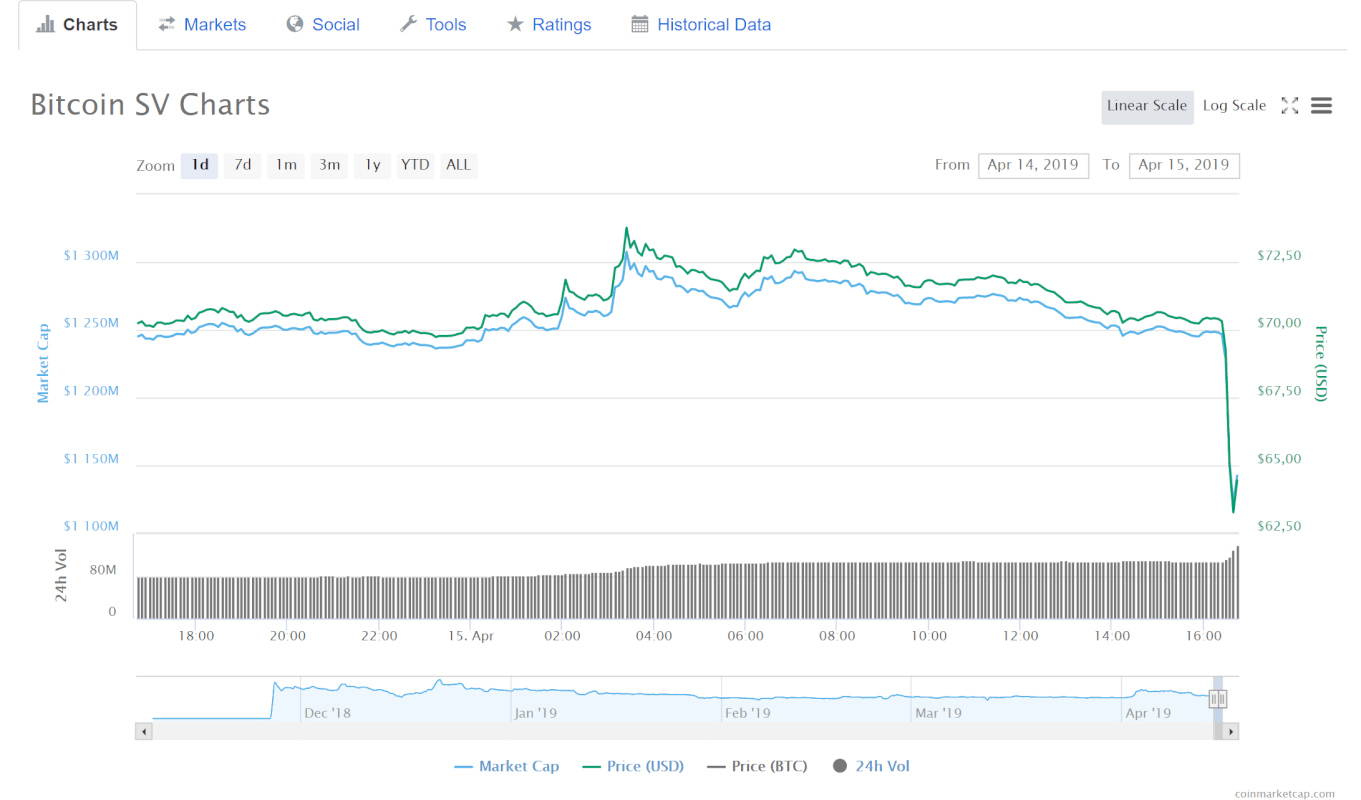Viewport: 1361px width, 800px height.
Task: Grab the navigator range handle
Action: tap(1218, 699)
